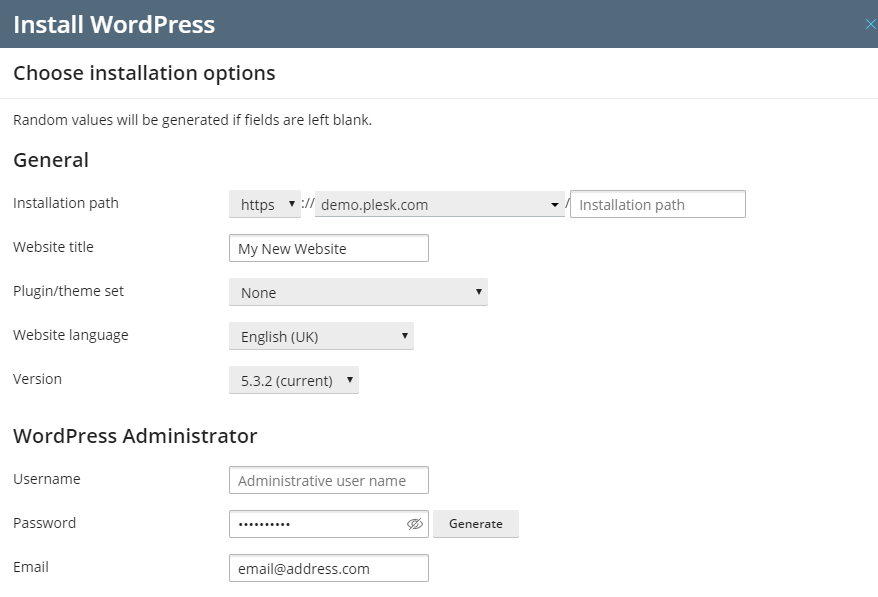Screen dimensions: 878x597
Task: Open the Plugin/theme set dropdown showing None
Action: point(358,292)
